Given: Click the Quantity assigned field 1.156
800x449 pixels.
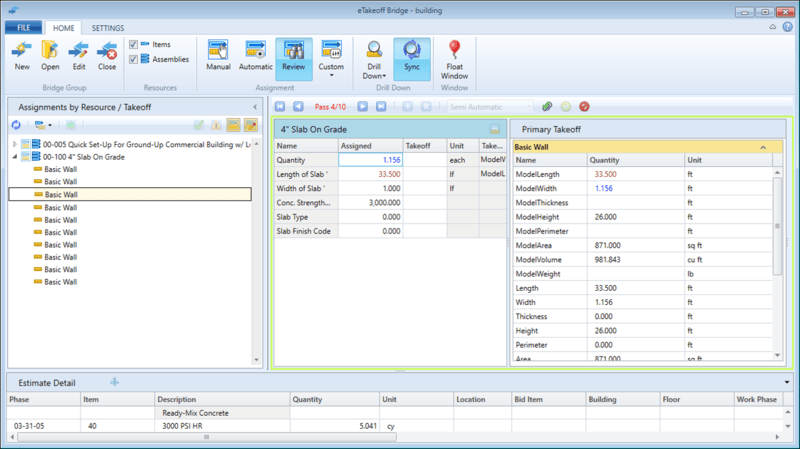Looking at the screenshot, I should pos(370,160).
